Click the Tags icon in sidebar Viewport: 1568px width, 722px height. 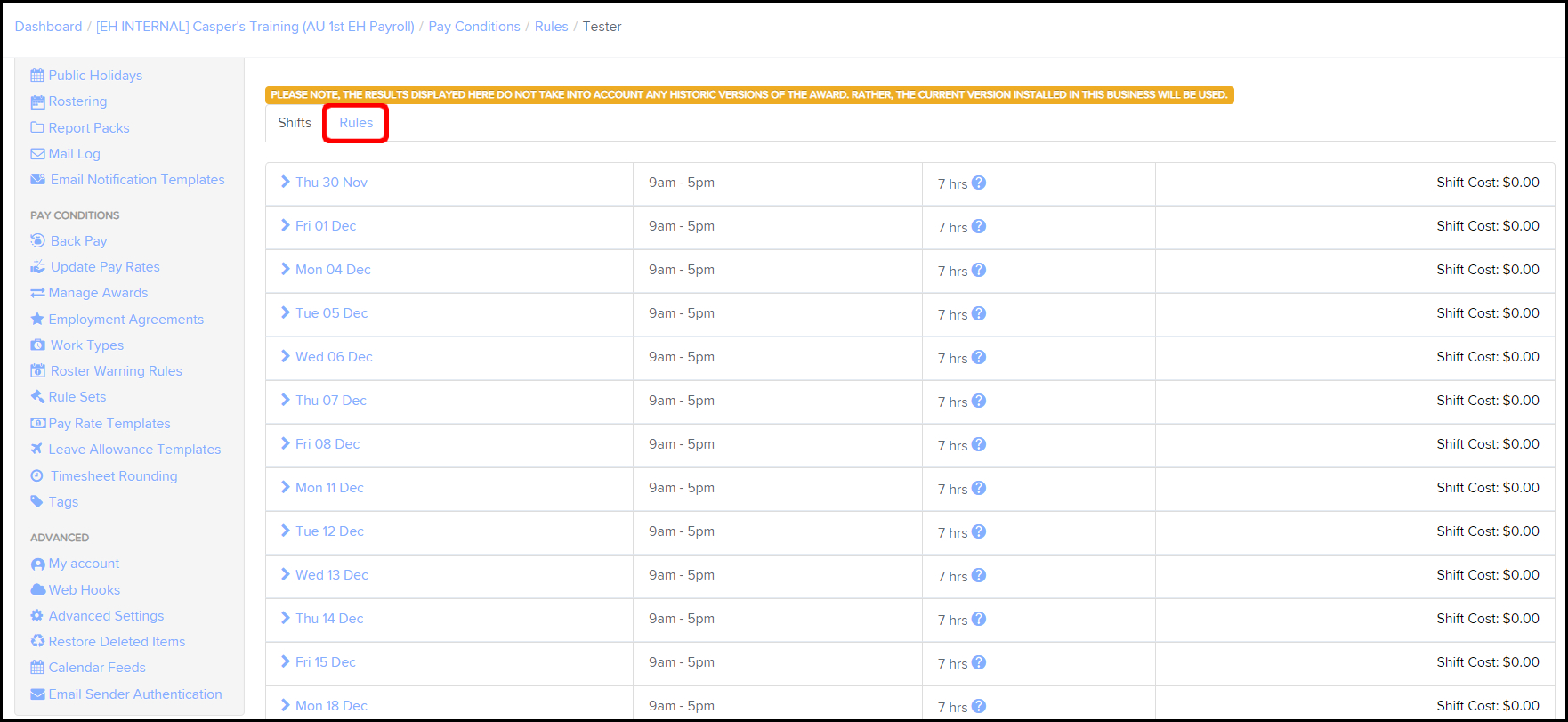[37, 501]
